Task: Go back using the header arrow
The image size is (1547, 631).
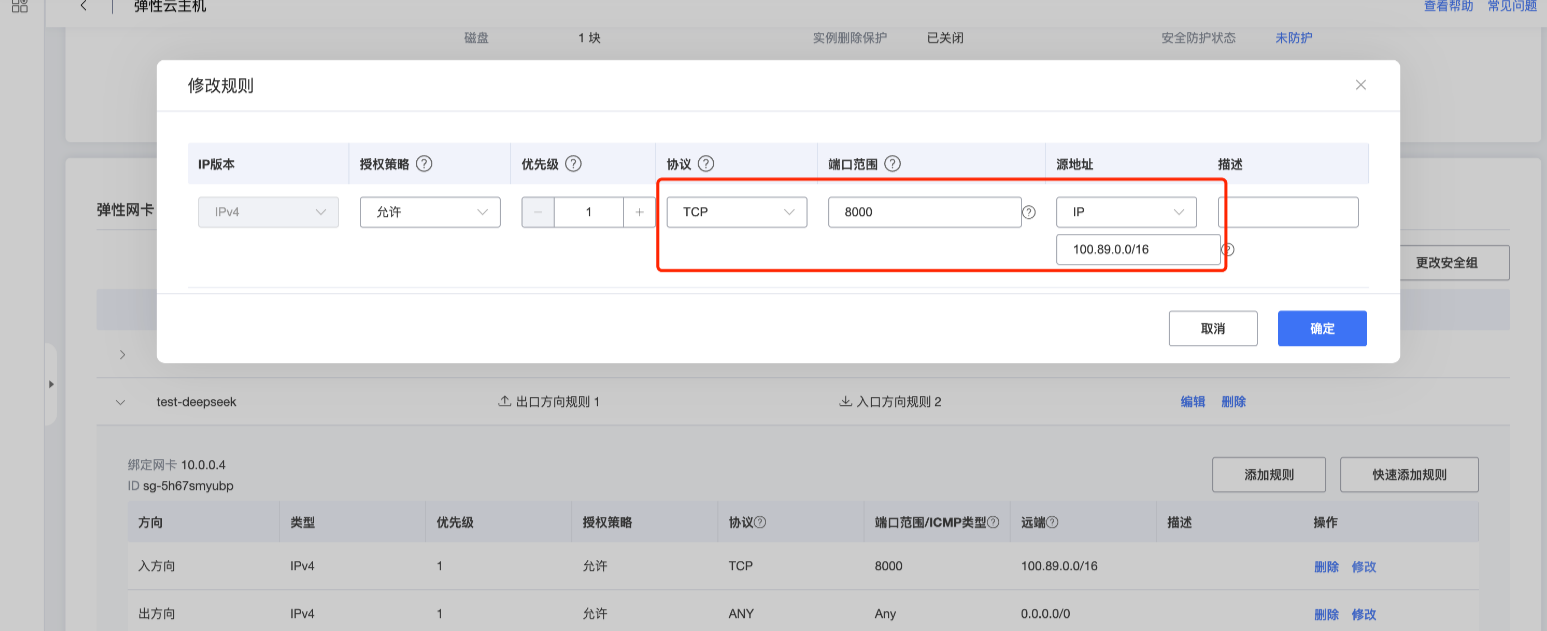Action: pyautogui.click(x=83, y=6)
